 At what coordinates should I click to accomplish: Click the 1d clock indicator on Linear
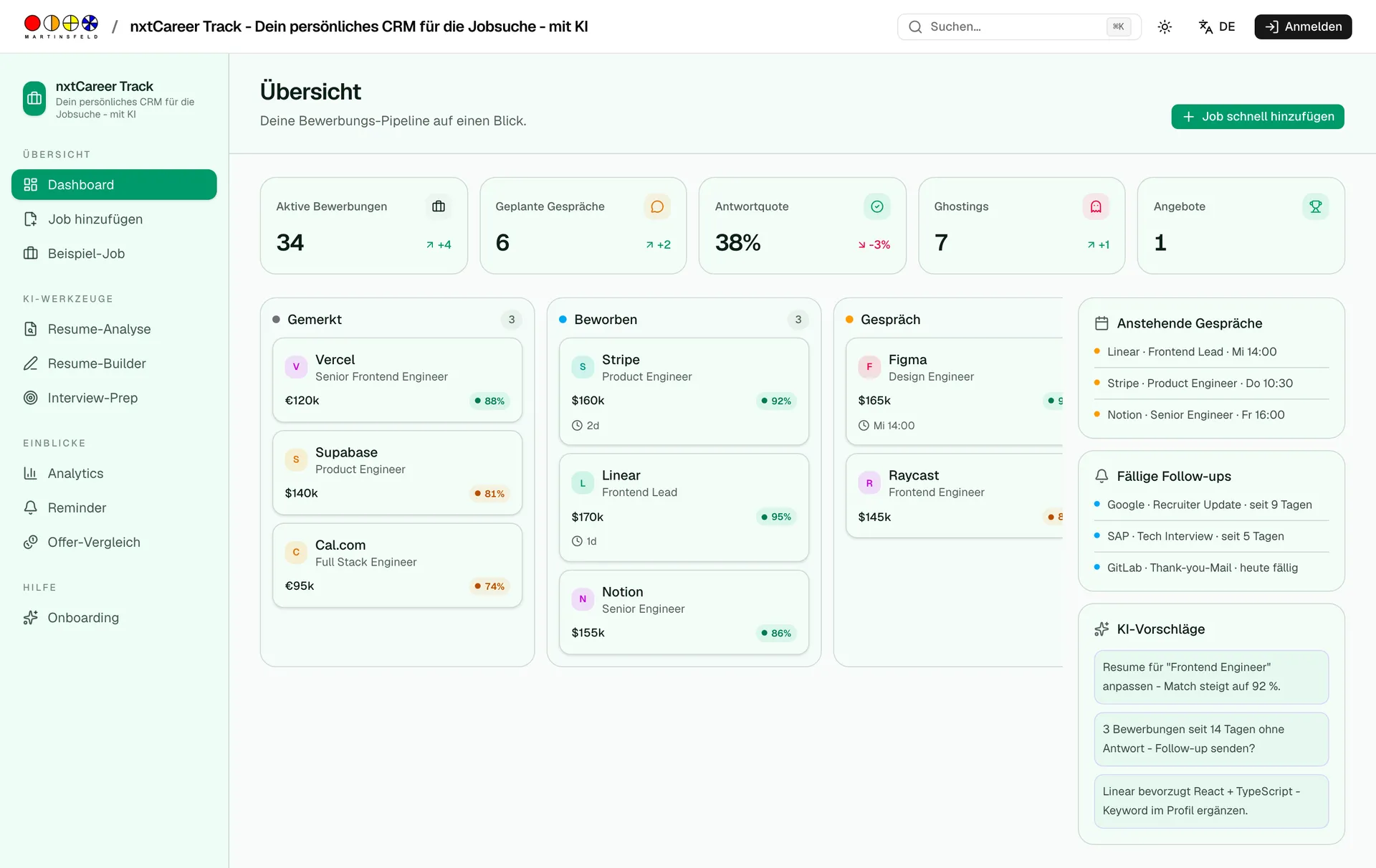point(584,541)
